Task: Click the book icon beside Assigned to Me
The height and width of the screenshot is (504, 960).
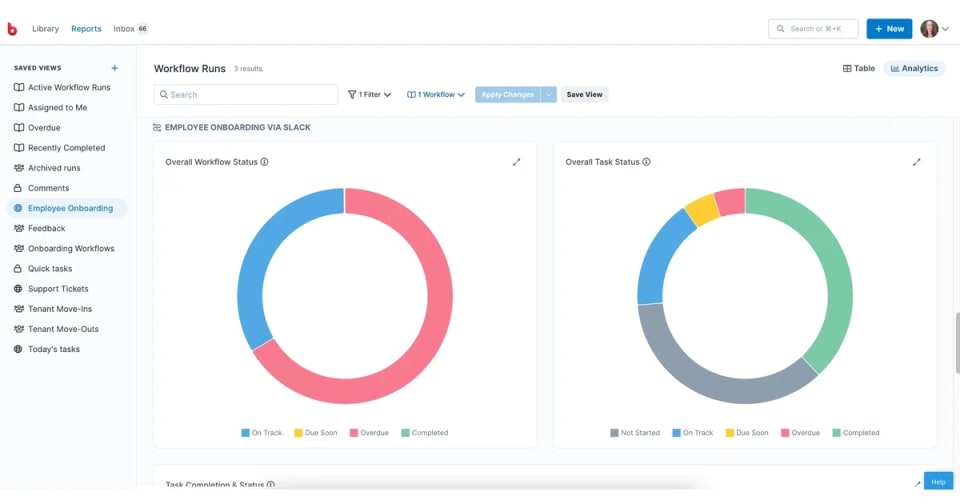Action: (19, 108)
